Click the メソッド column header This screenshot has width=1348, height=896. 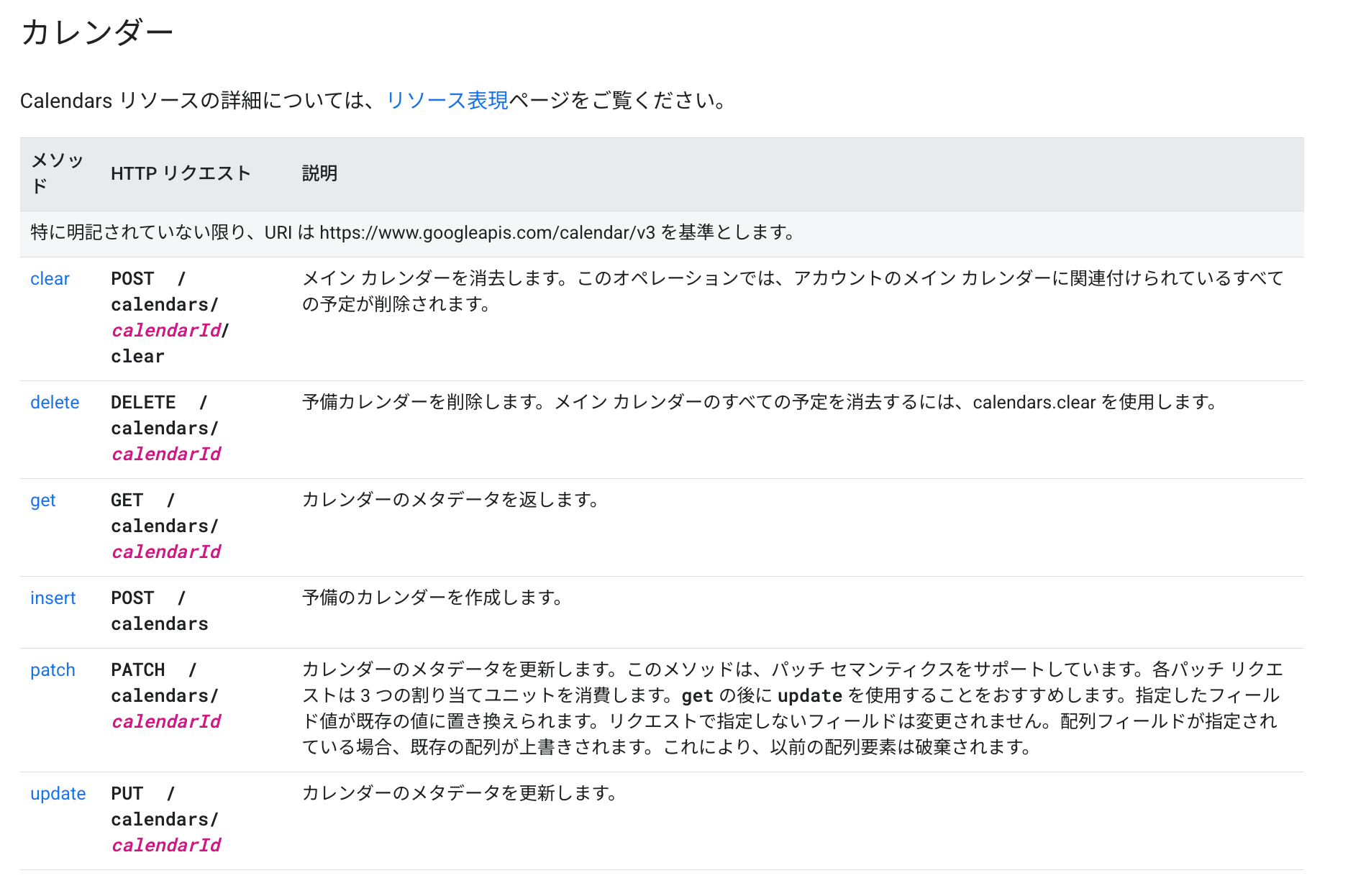pos(57,173)
